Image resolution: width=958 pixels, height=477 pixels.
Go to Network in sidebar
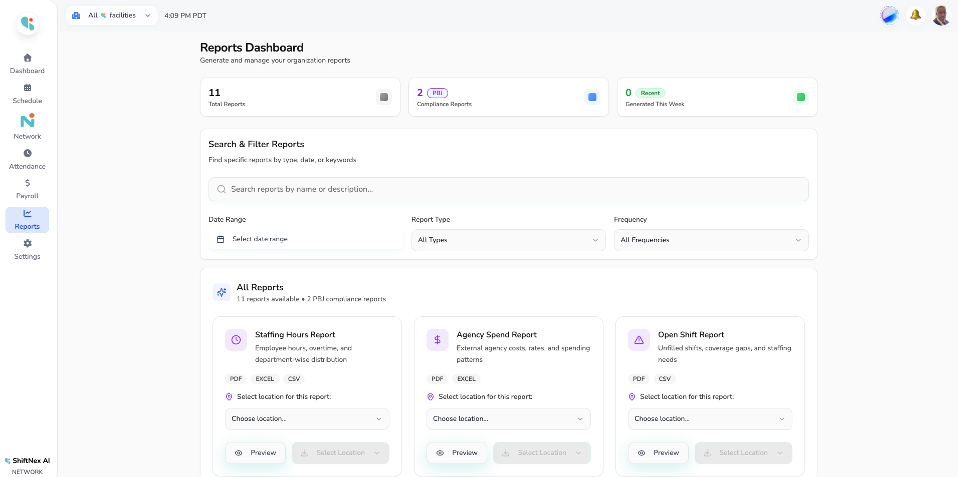pyautogui.click(x=27, y=127)
